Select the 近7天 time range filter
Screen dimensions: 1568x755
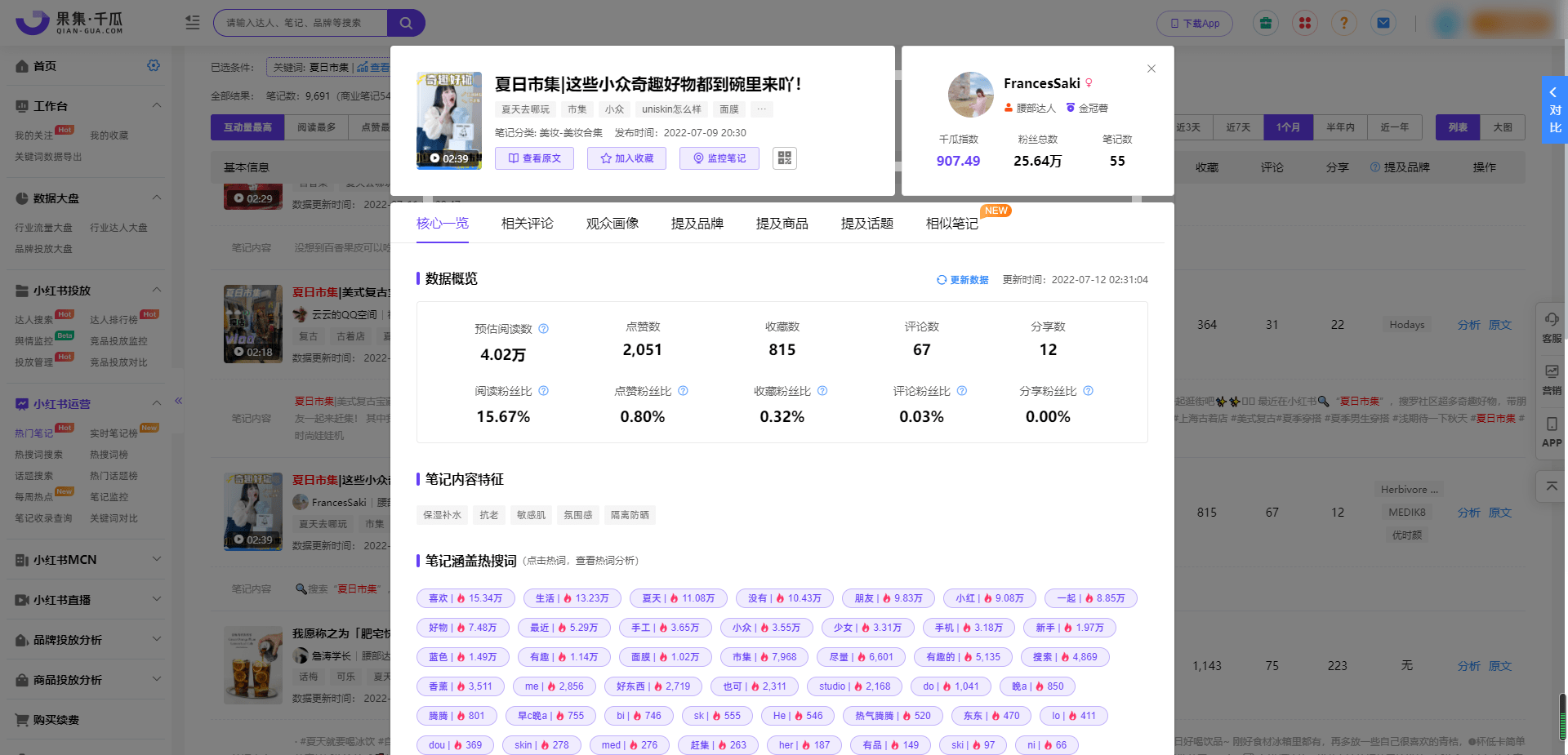tap(1238, 127)
